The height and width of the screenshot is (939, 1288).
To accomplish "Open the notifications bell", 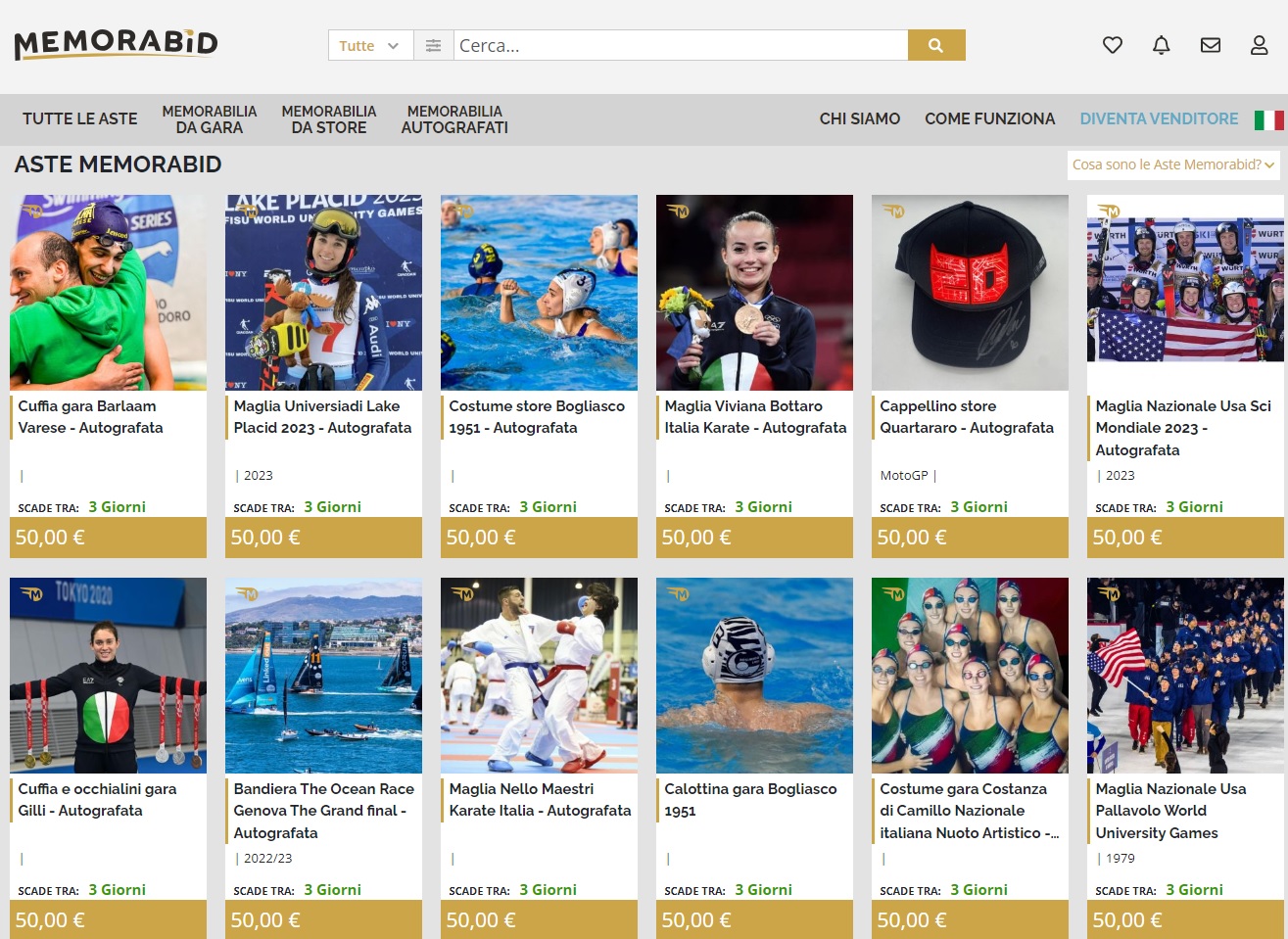I will tap(1161, 45).
